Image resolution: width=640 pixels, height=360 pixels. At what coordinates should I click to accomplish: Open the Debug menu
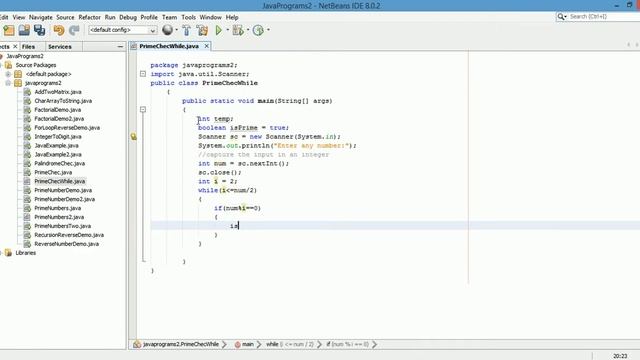click(128, 17)
